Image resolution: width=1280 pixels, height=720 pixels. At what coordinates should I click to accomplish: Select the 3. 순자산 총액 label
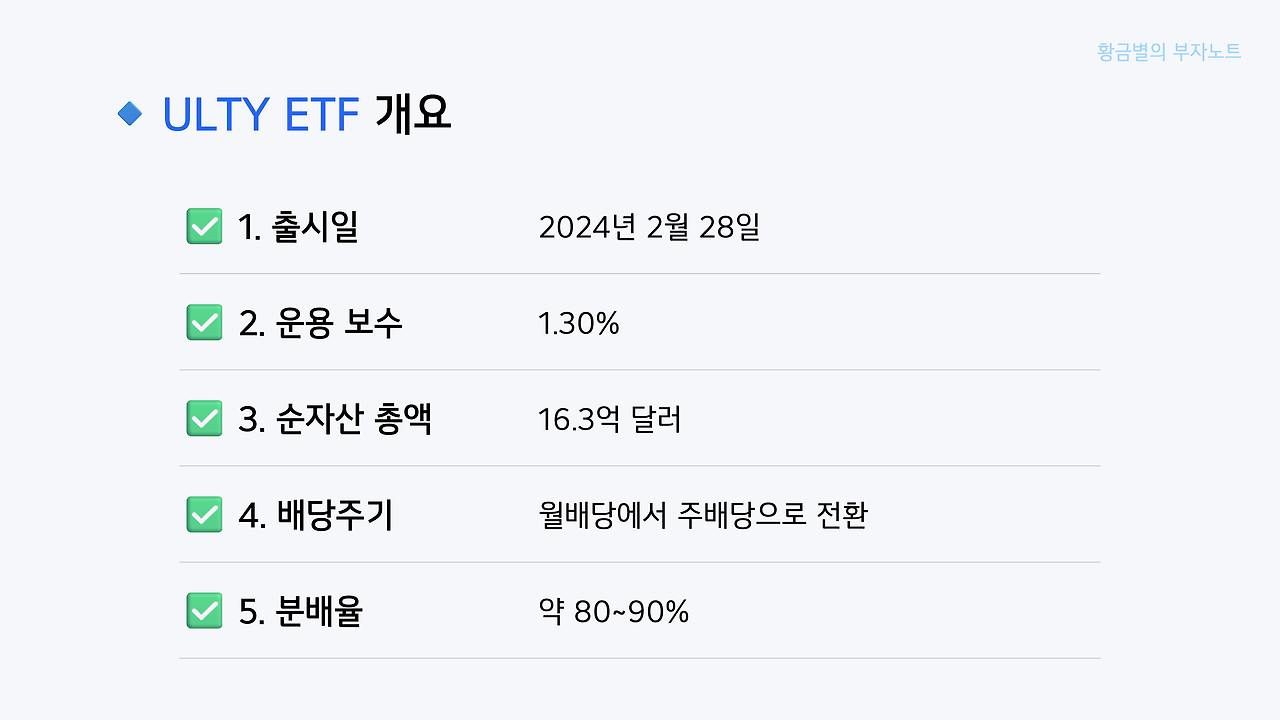(x=335, y=420)
